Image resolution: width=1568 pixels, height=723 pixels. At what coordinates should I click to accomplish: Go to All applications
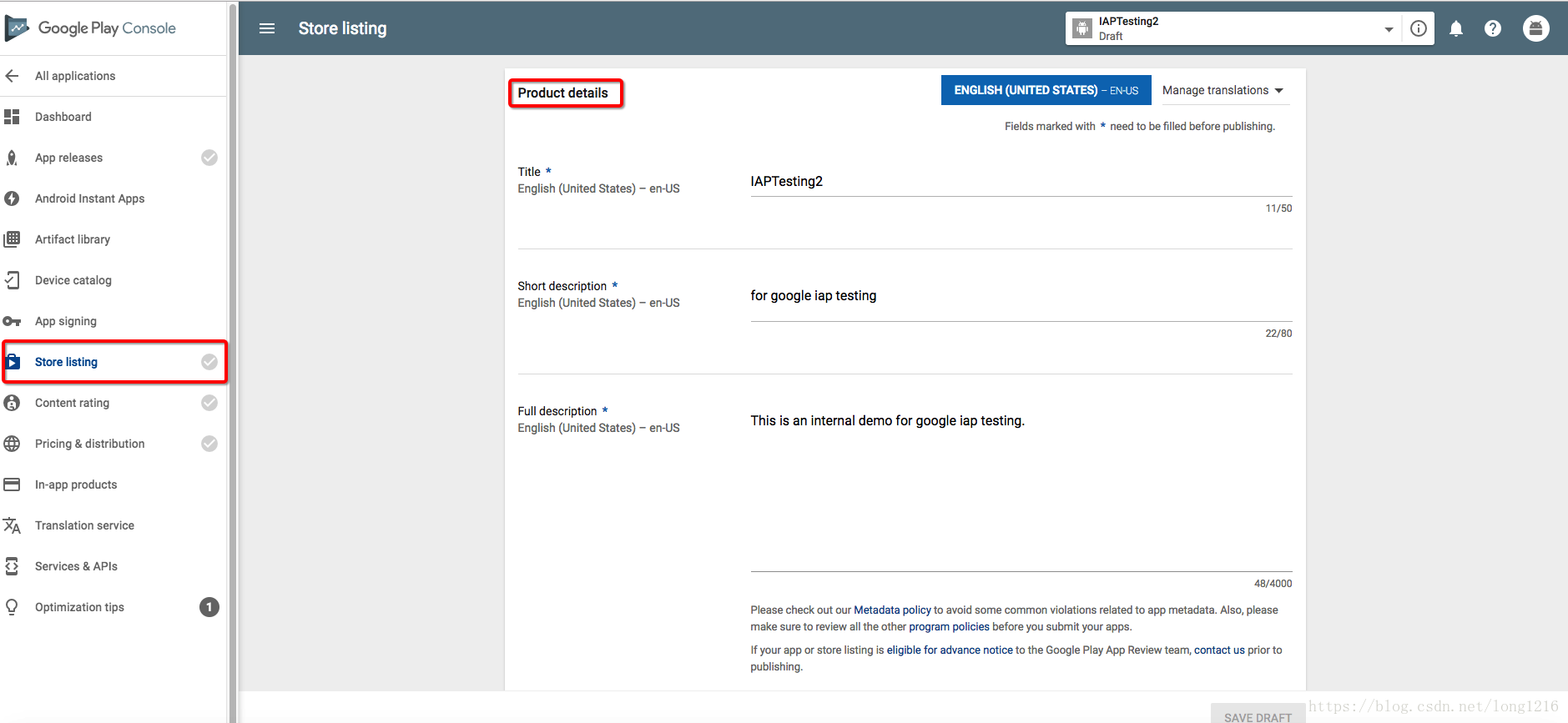pos(75,76)
